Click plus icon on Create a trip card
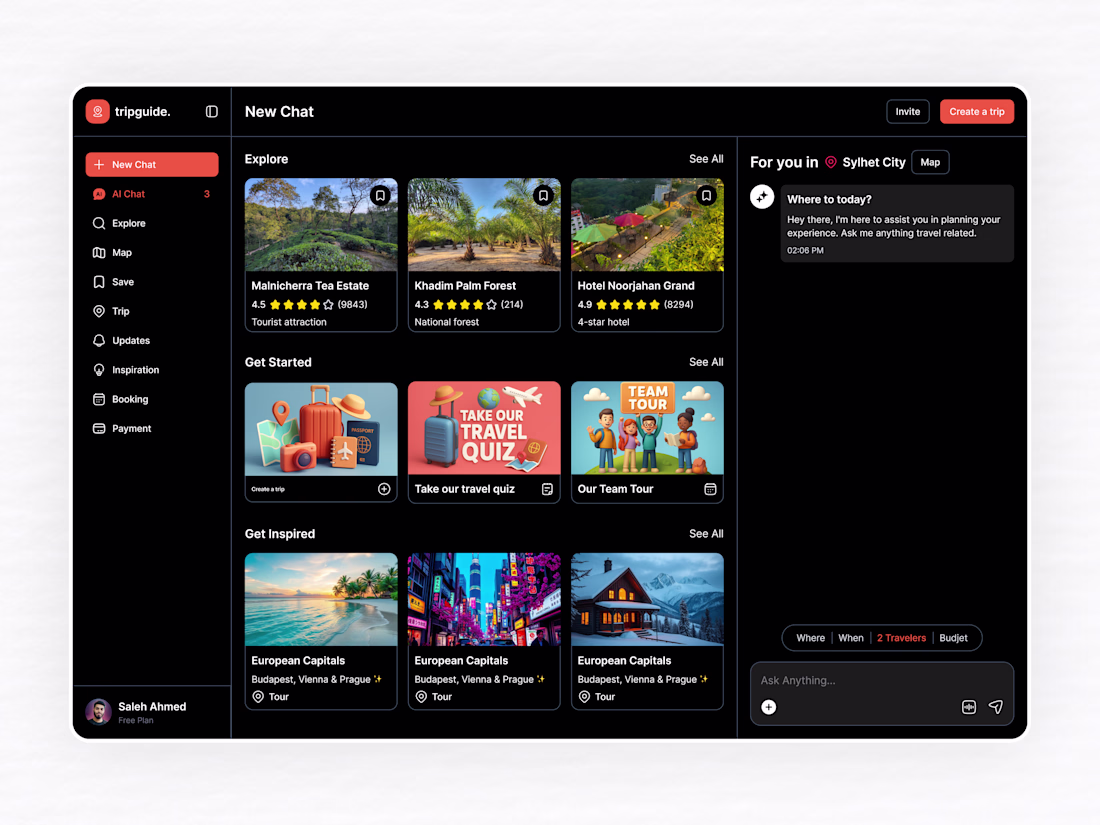 (x=384, y=489)
